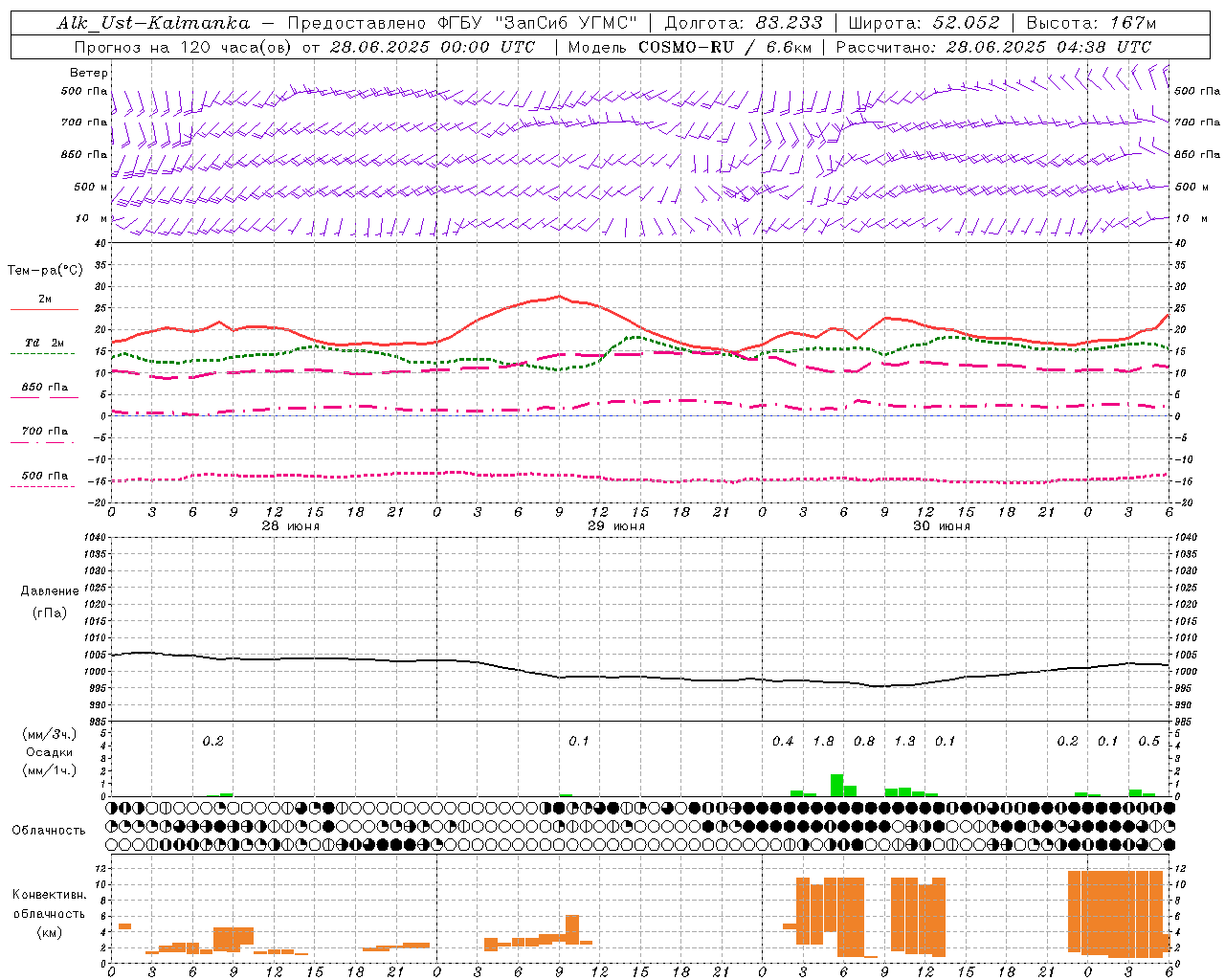Image resolution: width=1225 pixels, height=980 pixels.
Task: Select the text ФГБУ "ЗапСиб УГМС"
Action: click(537, 23)
